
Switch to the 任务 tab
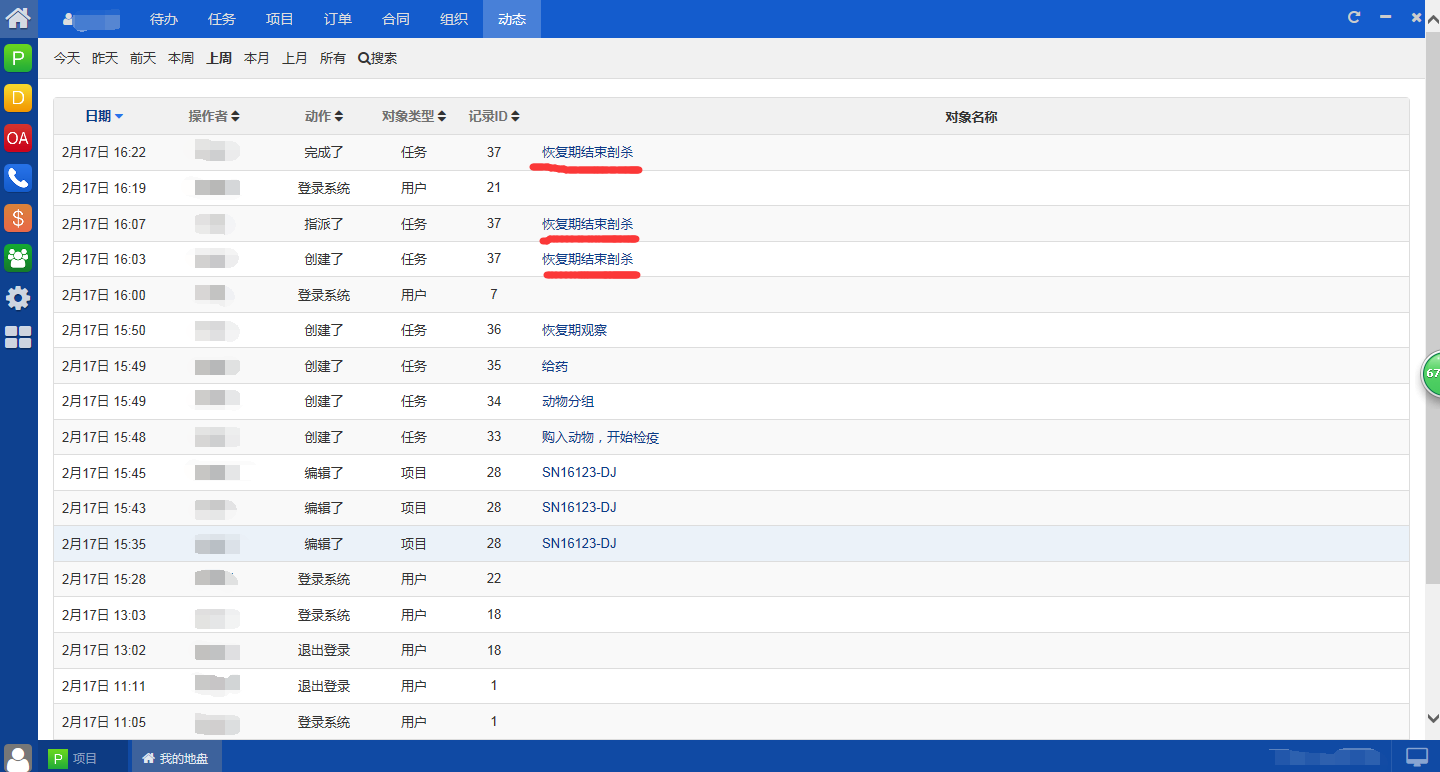pos(222,19)
